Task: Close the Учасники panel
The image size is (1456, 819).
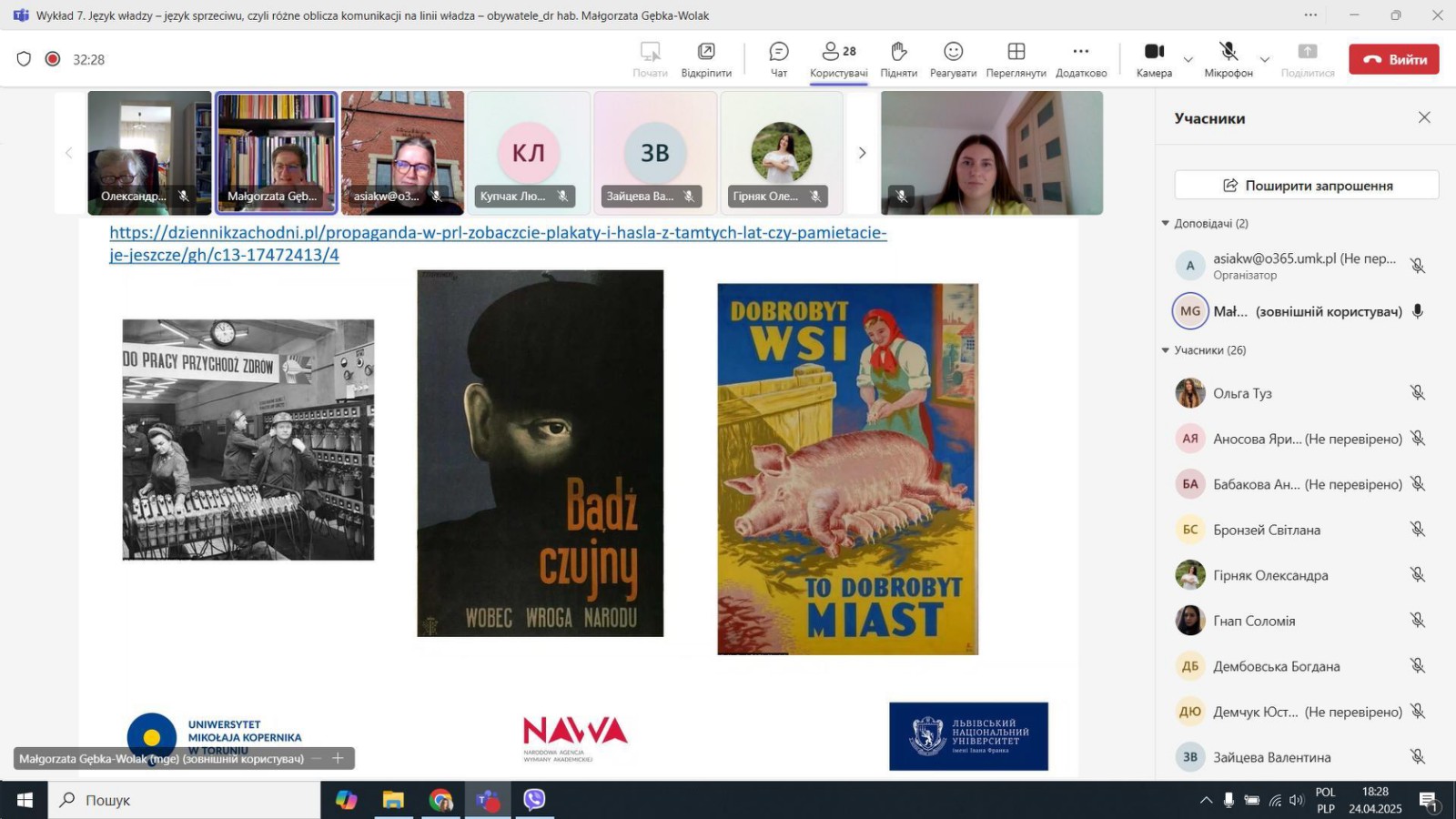Action: tap(1424, 117)
